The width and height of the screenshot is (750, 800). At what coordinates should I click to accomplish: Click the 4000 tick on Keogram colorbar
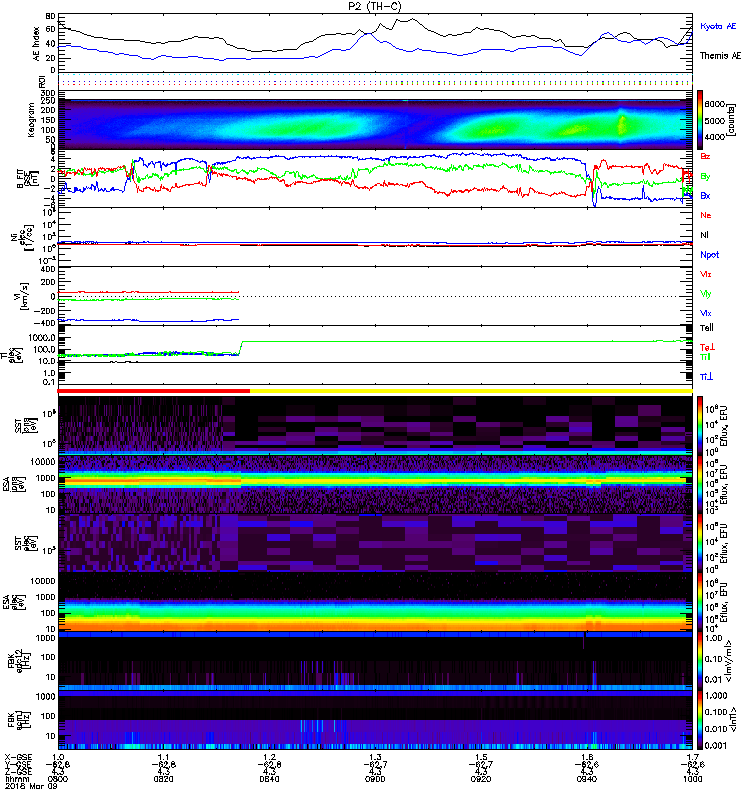click(x=715, y=137)
